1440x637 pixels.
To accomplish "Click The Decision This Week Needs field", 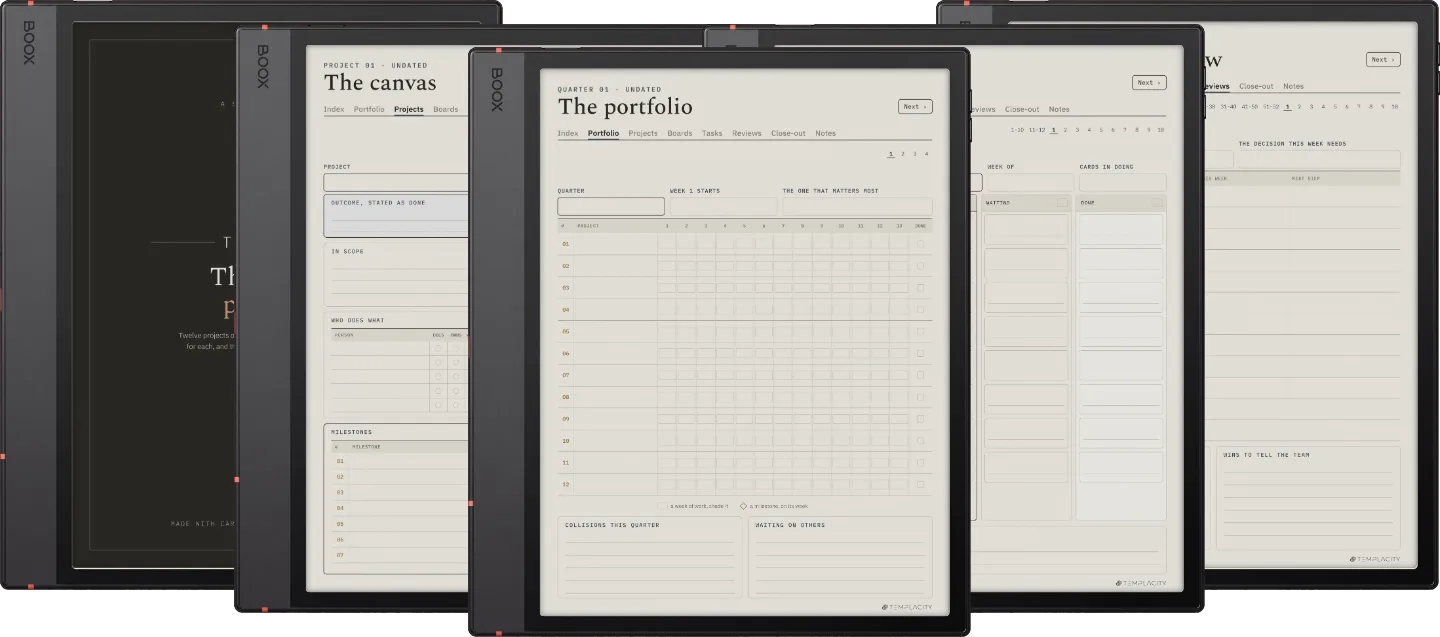I will [x=1319, y=159].
